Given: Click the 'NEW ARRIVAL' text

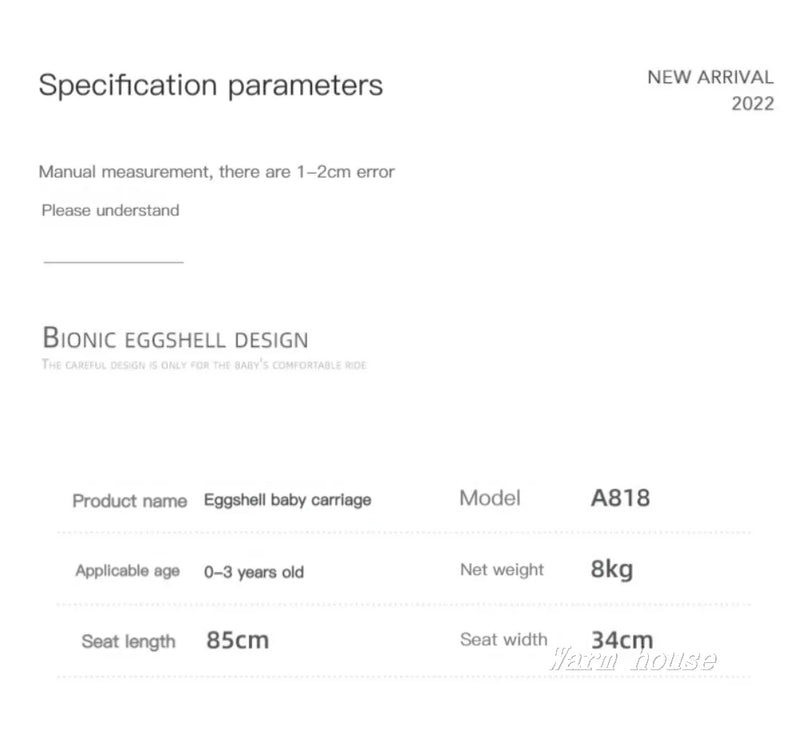Looking at the screenshot, I should [710, 77].
